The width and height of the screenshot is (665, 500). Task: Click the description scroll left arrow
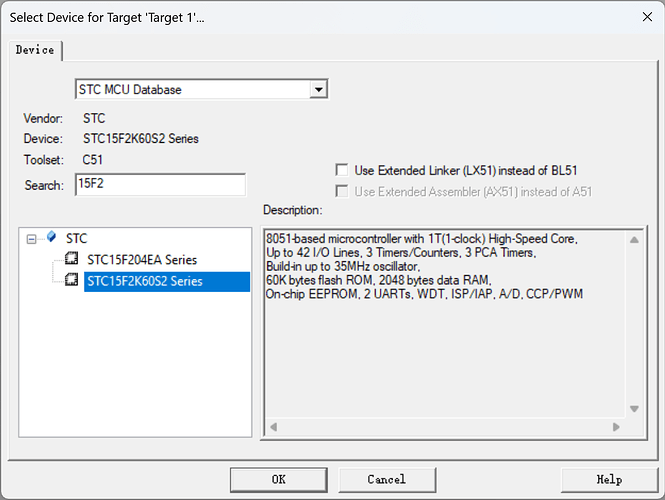click(x=274, y=427)
